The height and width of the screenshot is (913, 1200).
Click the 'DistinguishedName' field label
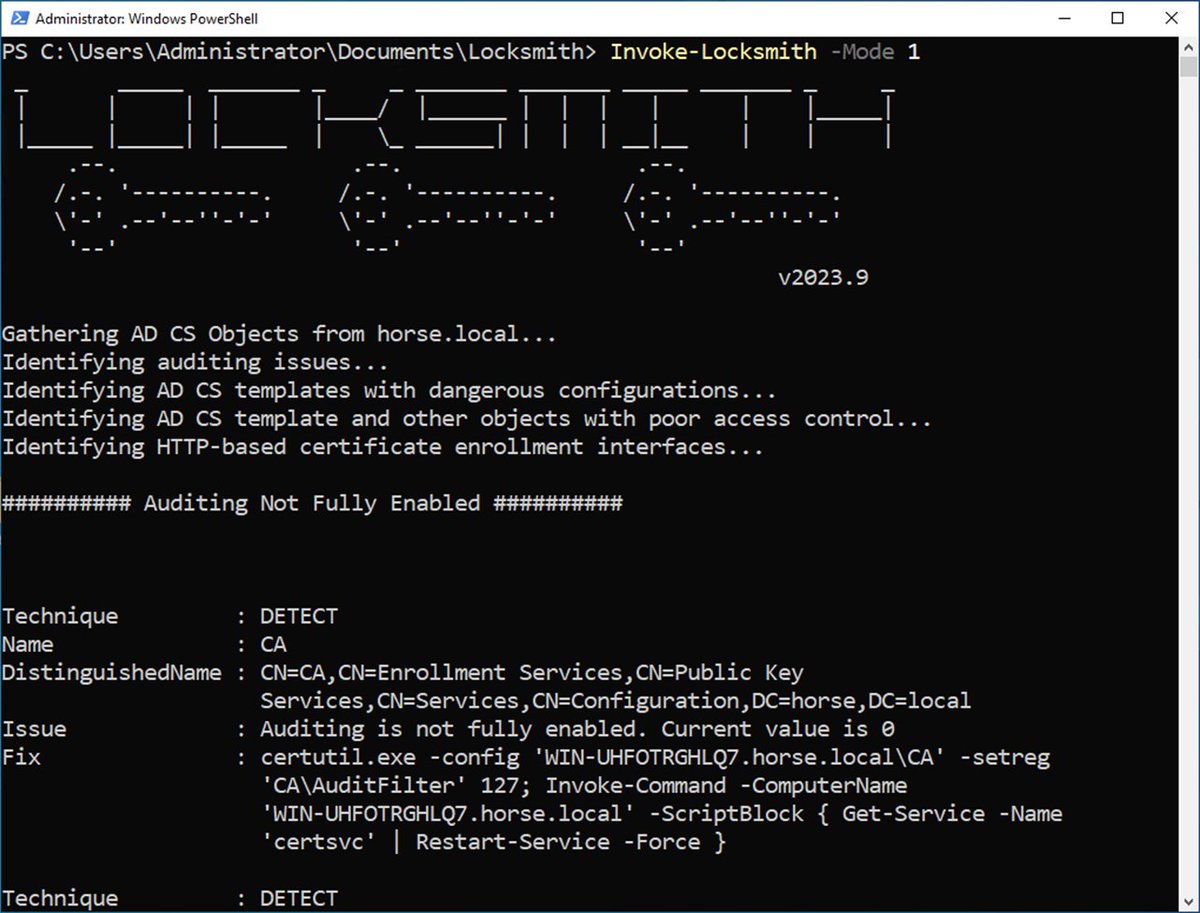(x=111, y=672)
